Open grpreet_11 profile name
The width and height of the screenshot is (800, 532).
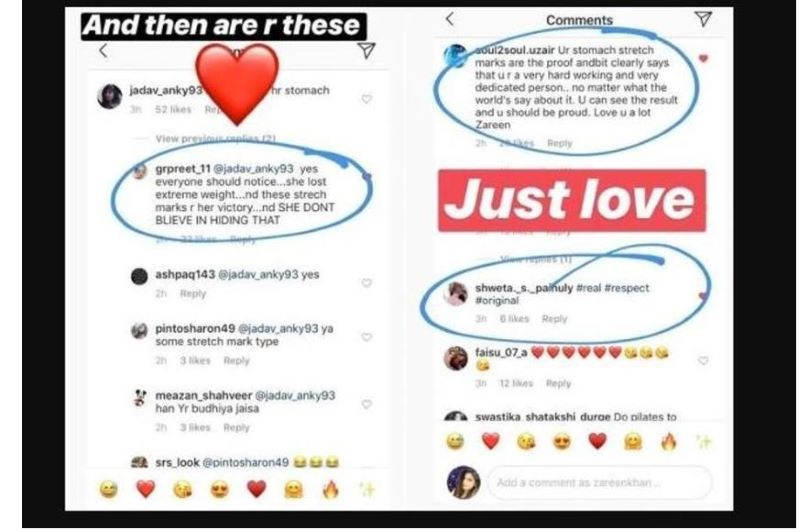tap(183, 169)
